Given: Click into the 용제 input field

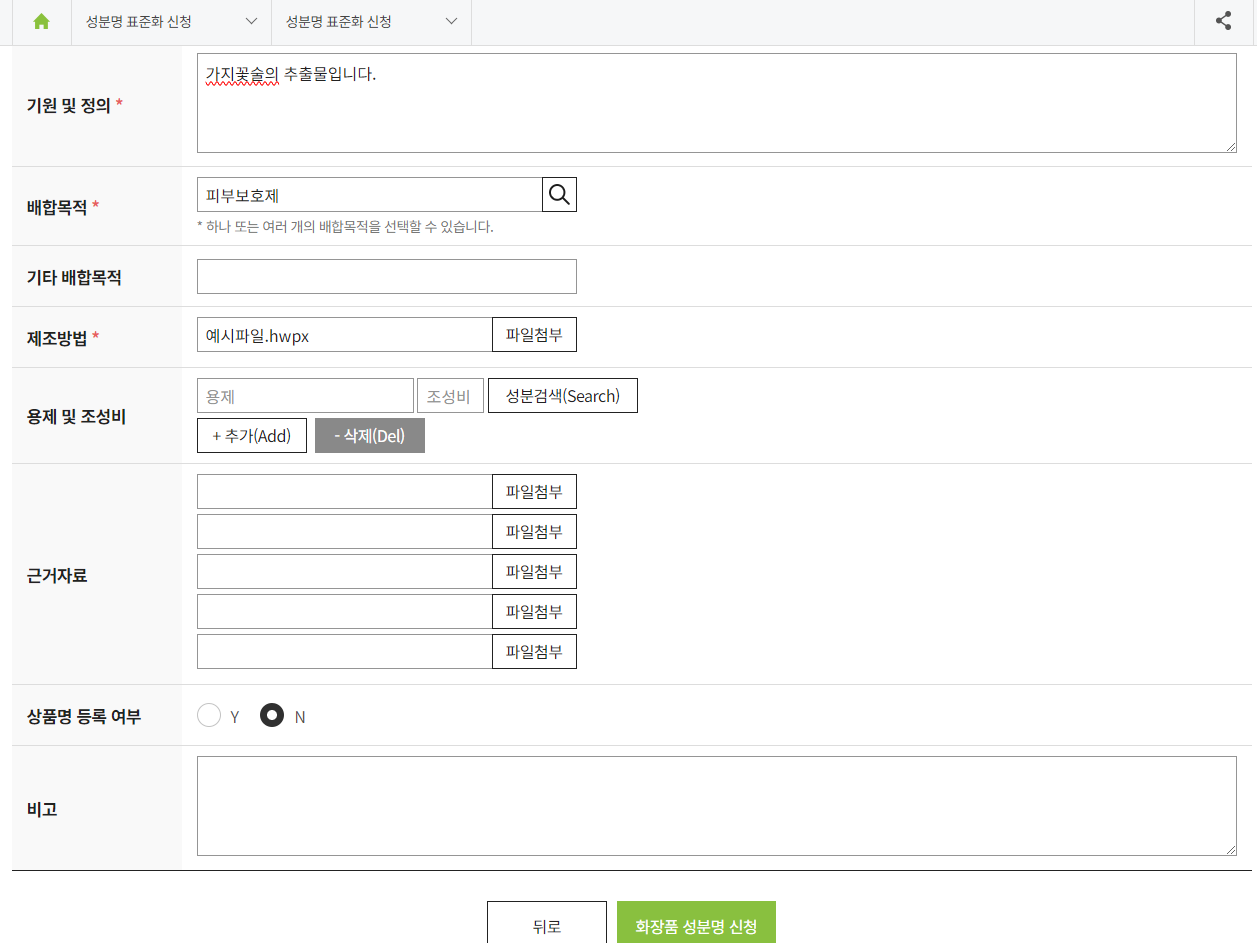Looking at the screenshot, I should coord(305,396).
